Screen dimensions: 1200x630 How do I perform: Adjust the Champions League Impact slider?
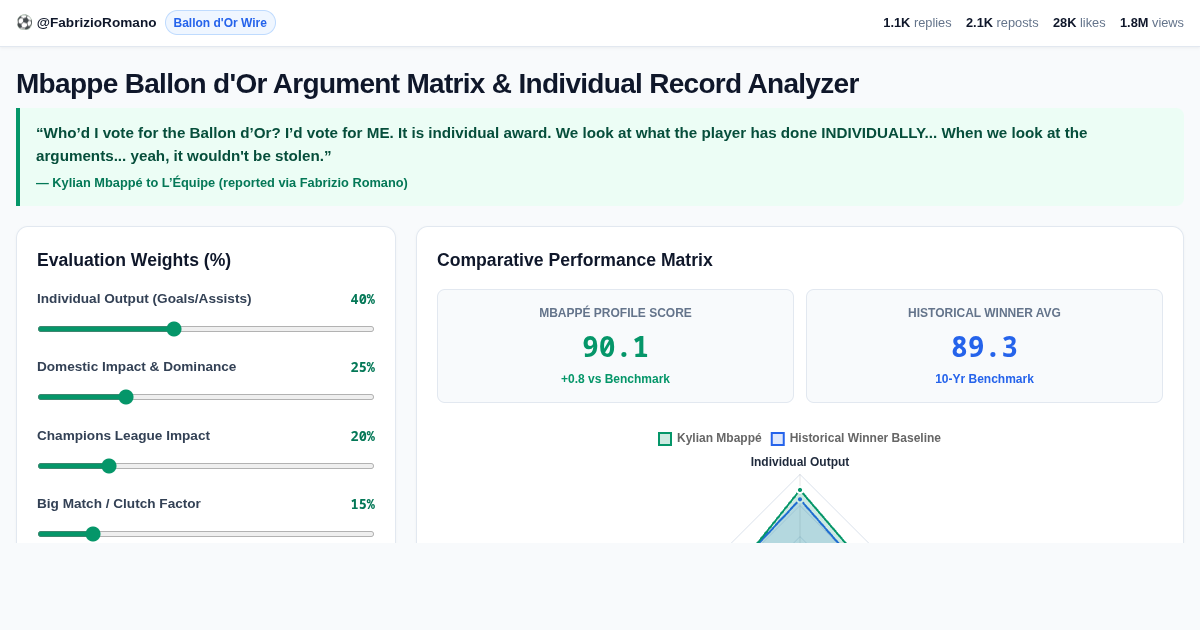pos(206,466)
